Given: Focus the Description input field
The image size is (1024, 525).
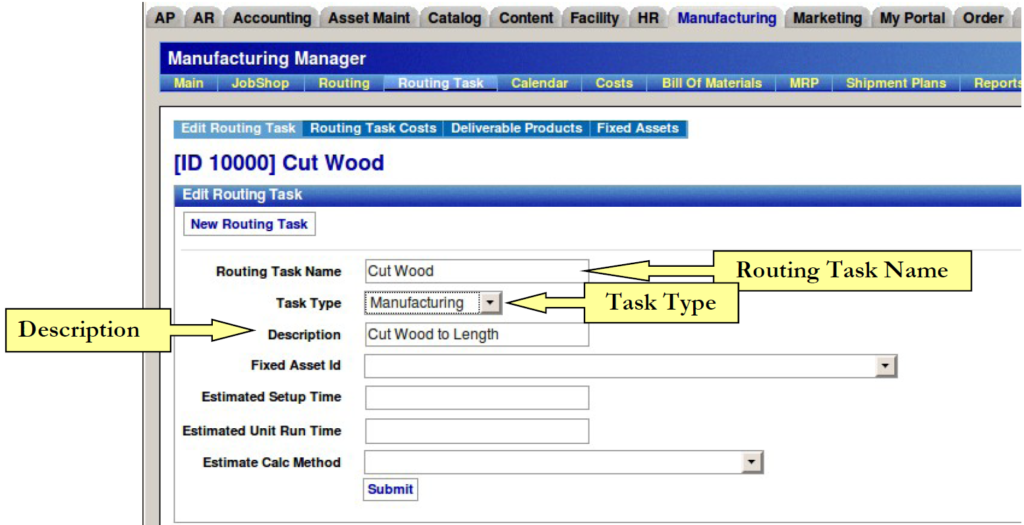Looking at the screenshot, I should 476,335.
